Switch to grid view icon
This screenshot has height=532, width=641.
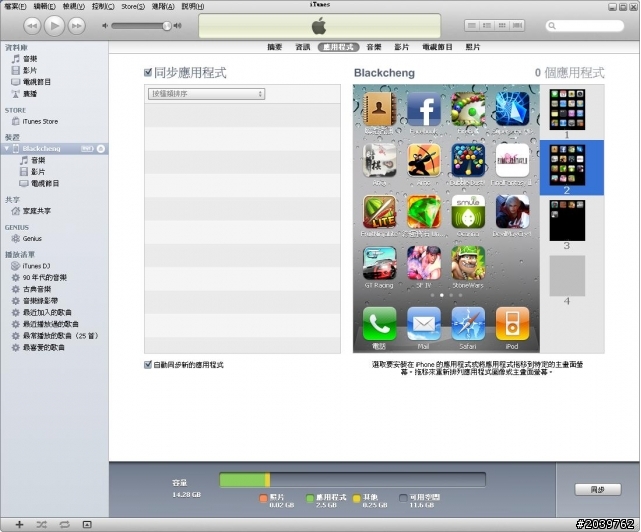[x=502, y=26]
